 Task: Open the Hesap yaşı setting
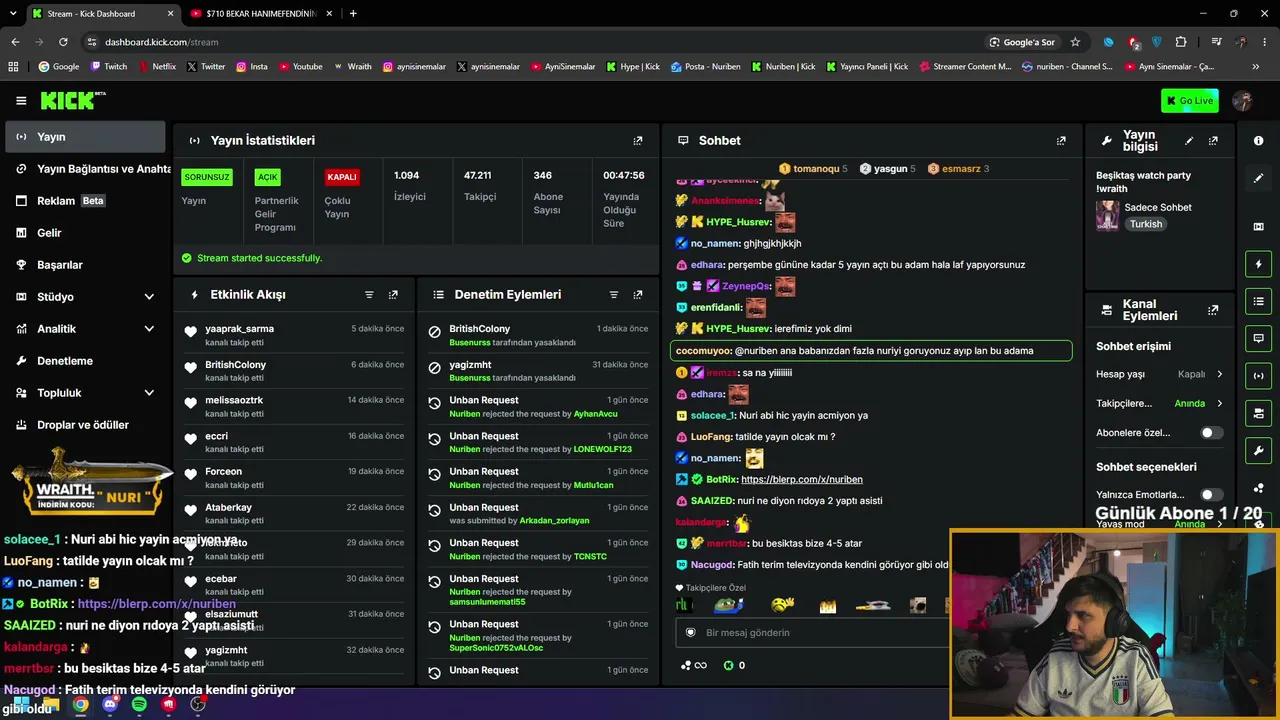(1160, 374)
